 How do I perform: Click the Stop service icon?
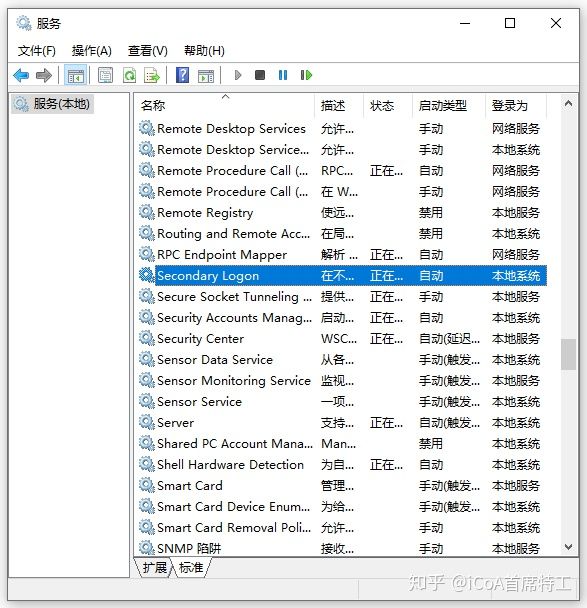click(260, 75)
